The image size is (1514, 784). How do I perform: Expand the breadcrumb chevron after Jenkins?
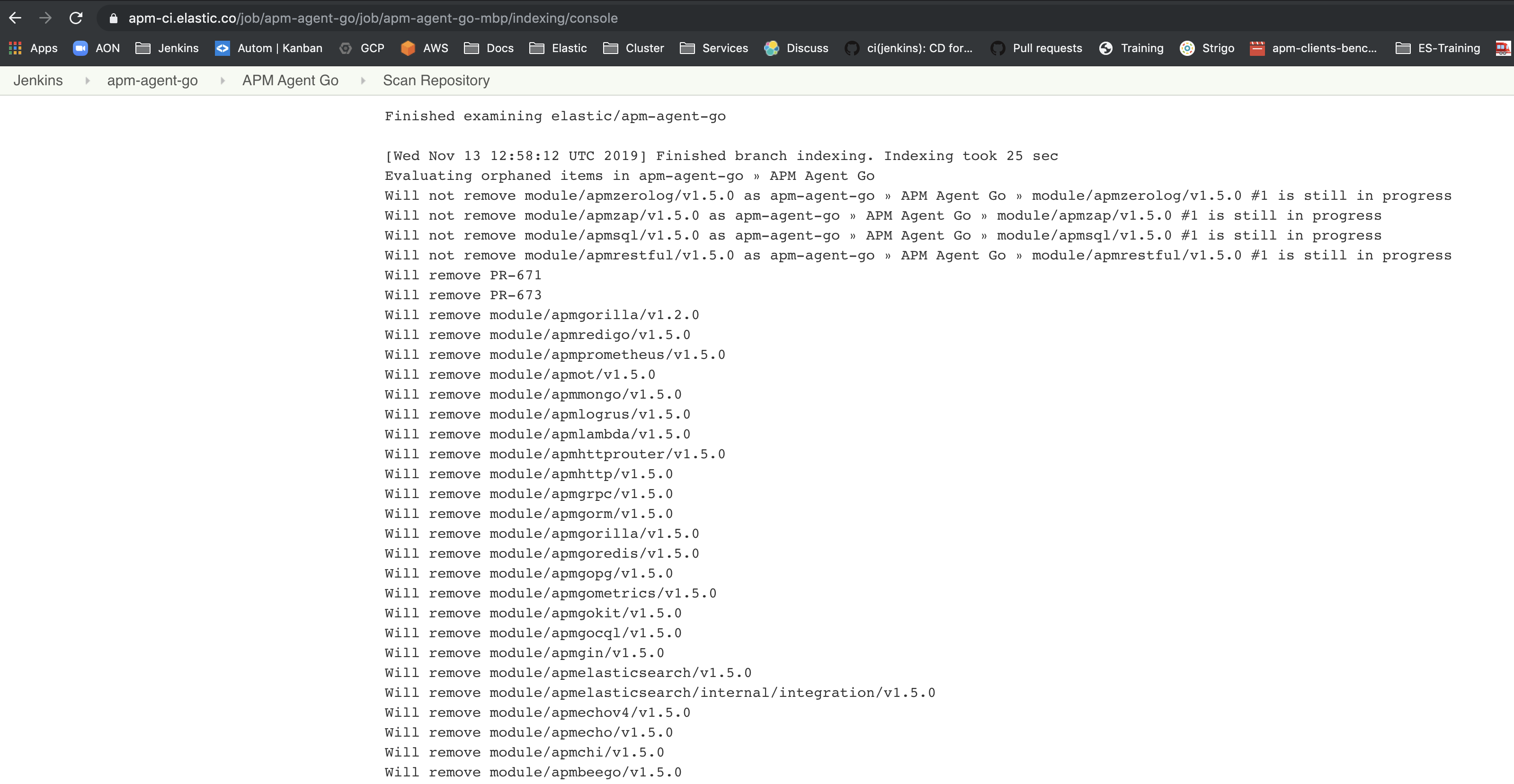pyautogui.click(x=87, y=80)
